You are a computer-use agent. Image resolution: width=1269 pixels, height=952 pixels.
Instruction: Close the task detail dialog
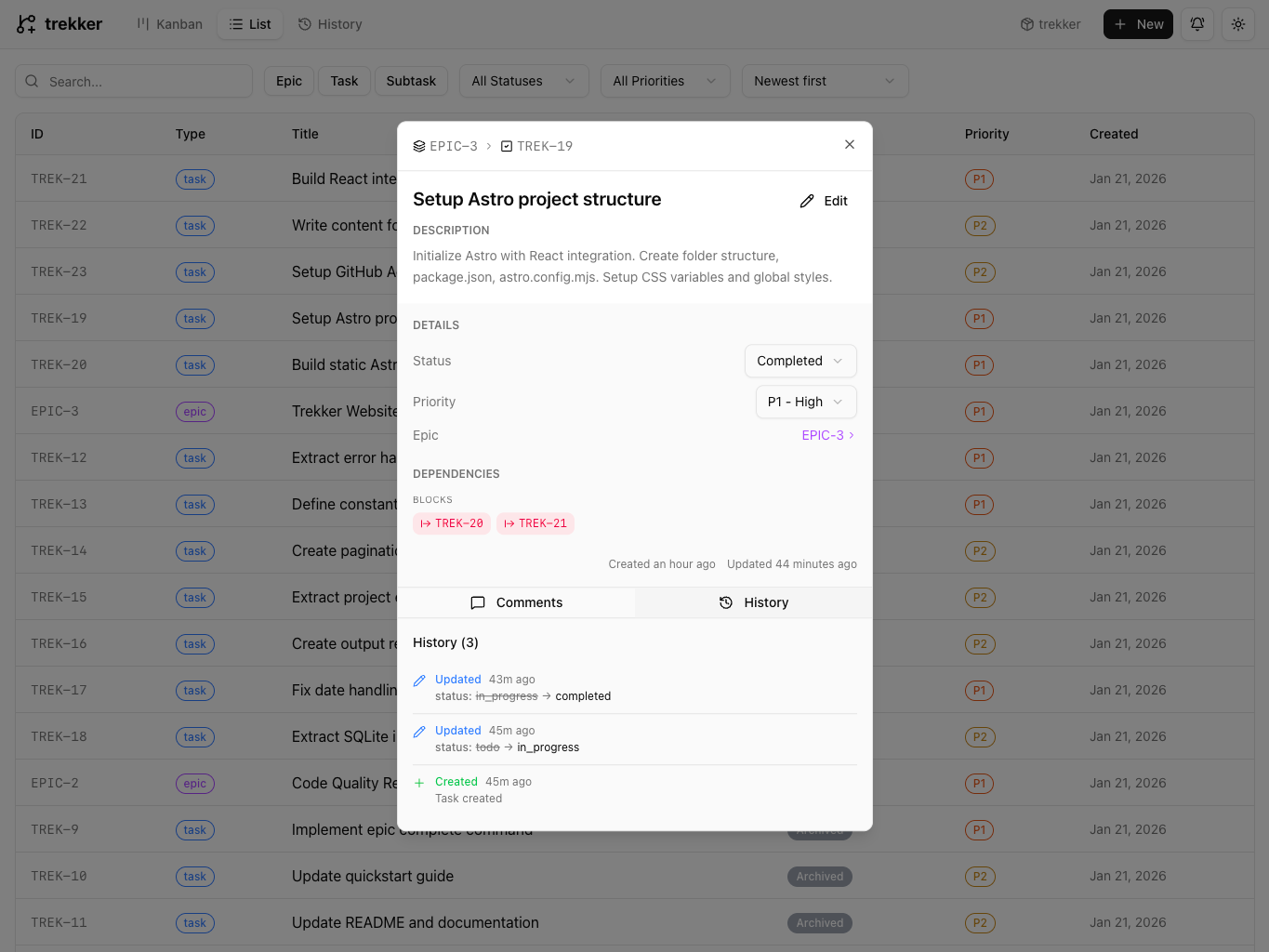(849, 144)
